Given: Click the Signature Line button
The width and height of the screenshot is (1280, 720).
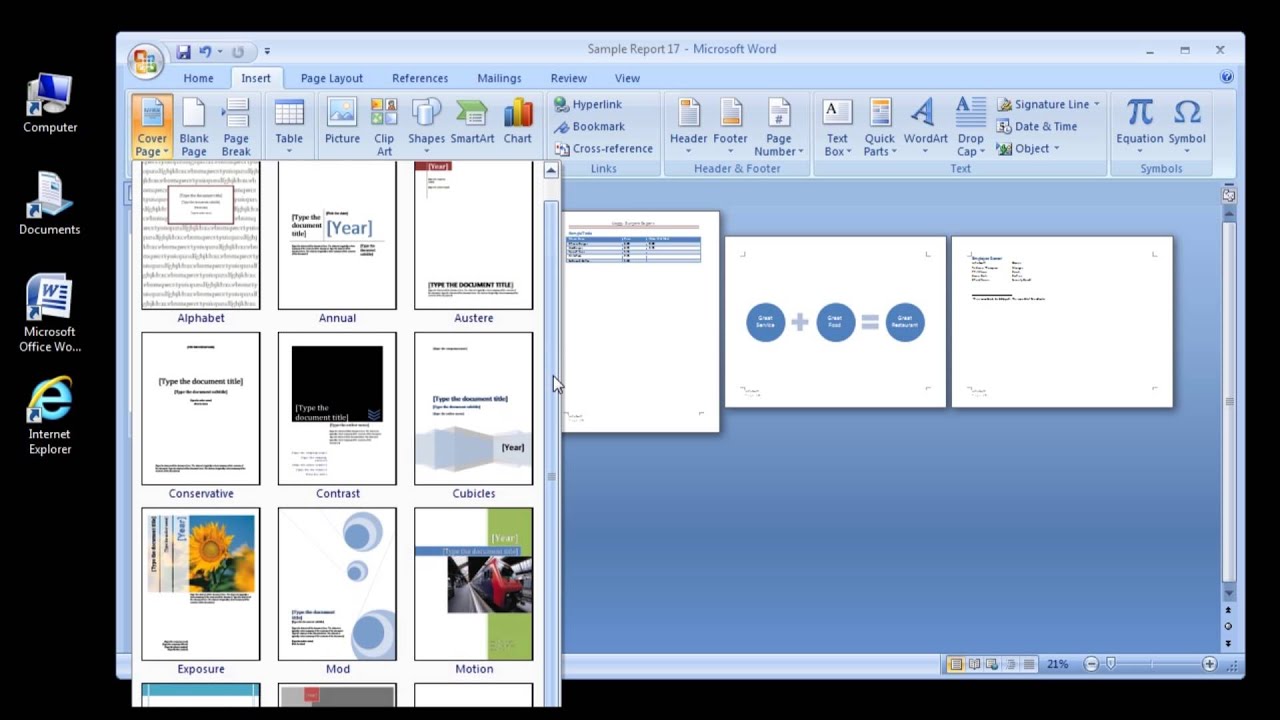Looking at the screenshot, I should [1048, 104].
